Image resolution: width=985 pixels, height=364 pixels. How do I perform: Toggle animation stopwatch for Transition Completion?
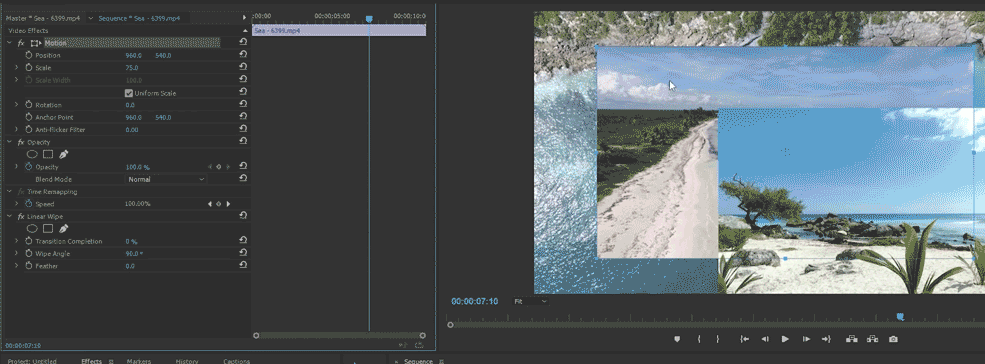(28, 241)
